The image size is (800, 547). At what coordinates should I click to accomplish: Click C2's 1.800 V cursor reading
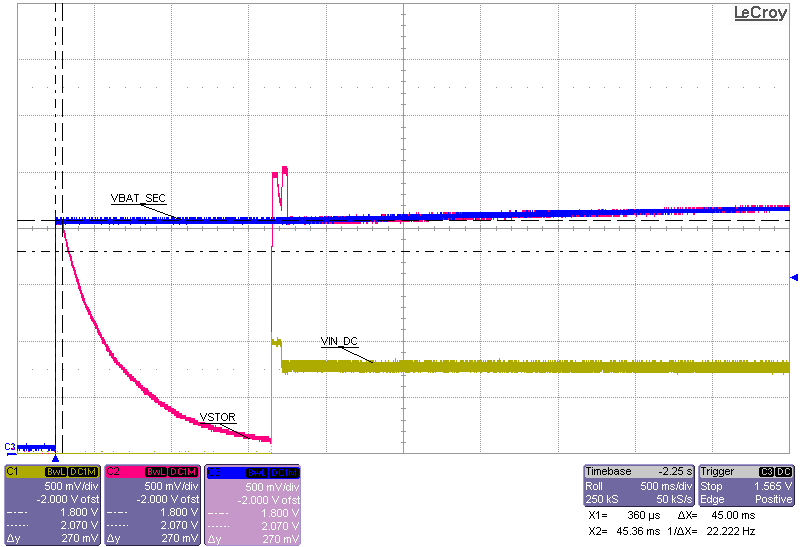tap(179, 512)
